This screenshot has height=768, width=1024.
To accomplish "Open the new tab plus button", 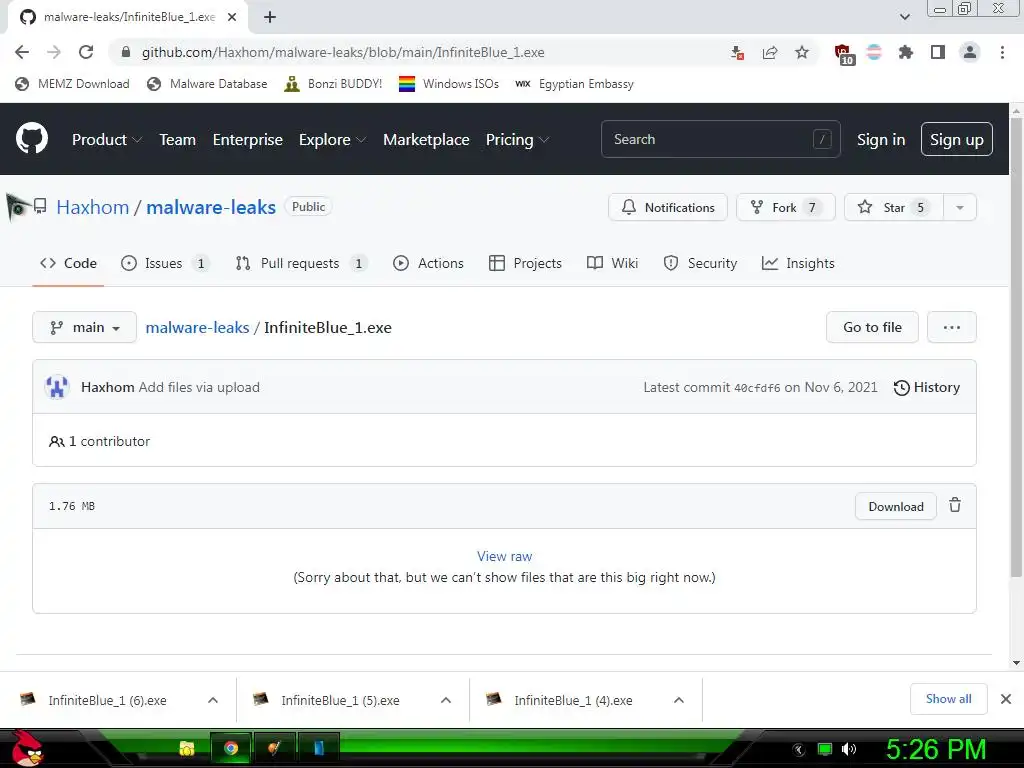I will click(270, 17).
